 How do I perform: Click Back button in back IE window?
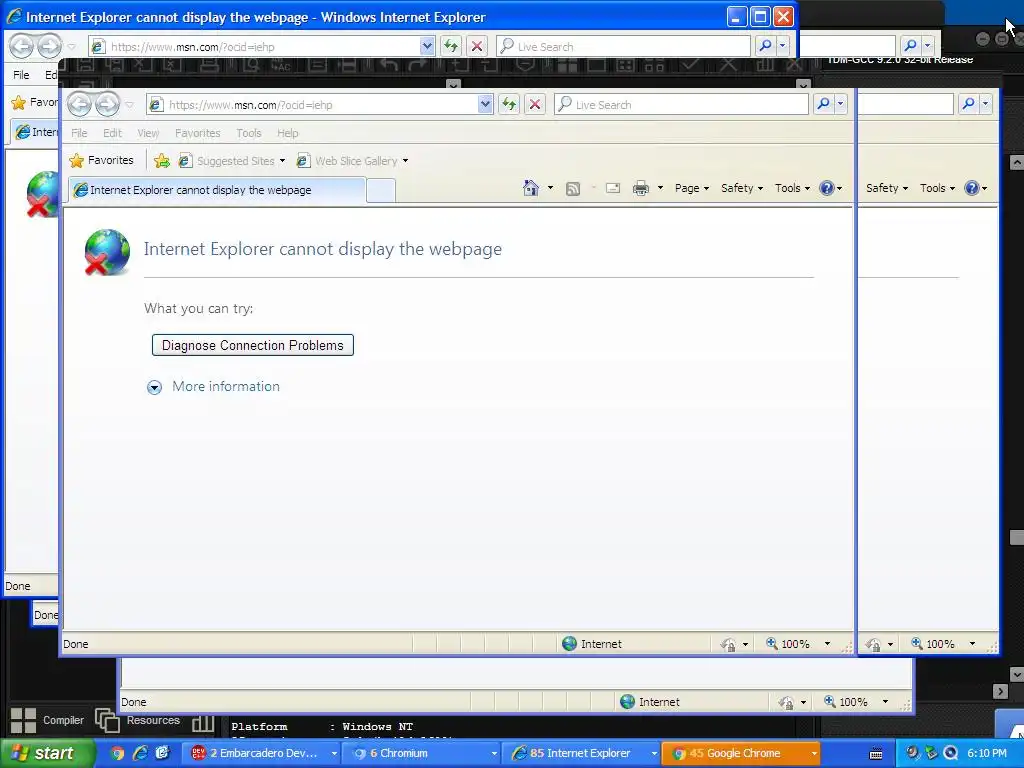click(22, 46)
